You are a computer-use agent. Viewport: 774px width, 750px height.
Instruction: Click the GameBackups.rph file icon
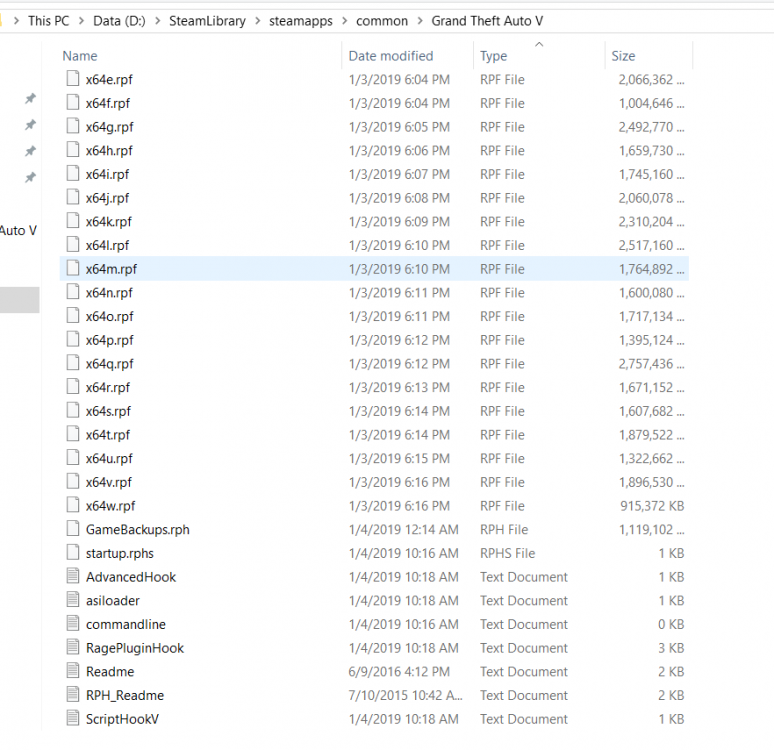tap(73, 529)
